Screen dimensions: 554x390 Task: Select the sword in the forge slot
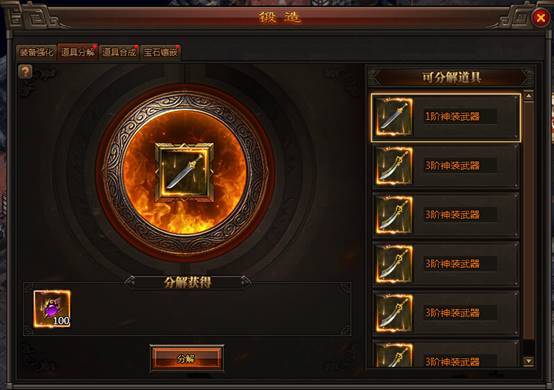point(185,172)
